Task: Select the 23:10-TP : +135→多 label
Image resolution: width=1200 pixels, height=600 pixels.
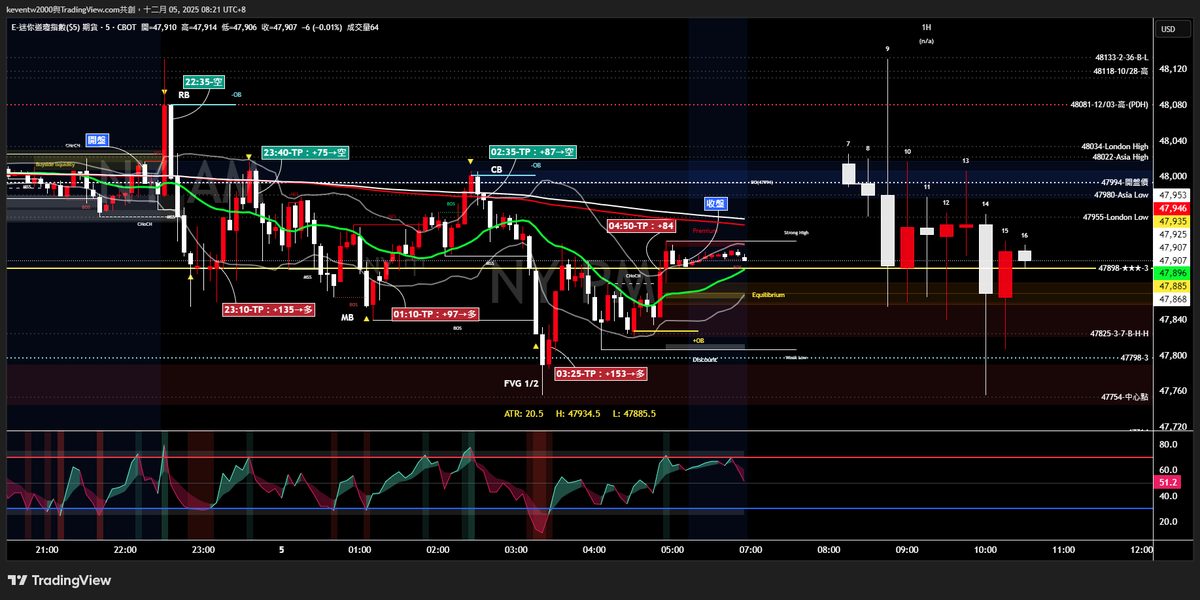Action: [x=268, y=310]
